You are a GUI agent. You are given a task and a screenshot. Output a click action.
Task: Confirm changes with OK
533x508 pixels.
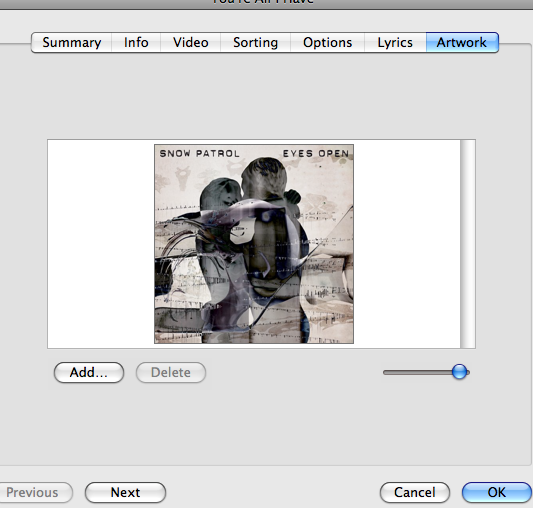point(497,492)
